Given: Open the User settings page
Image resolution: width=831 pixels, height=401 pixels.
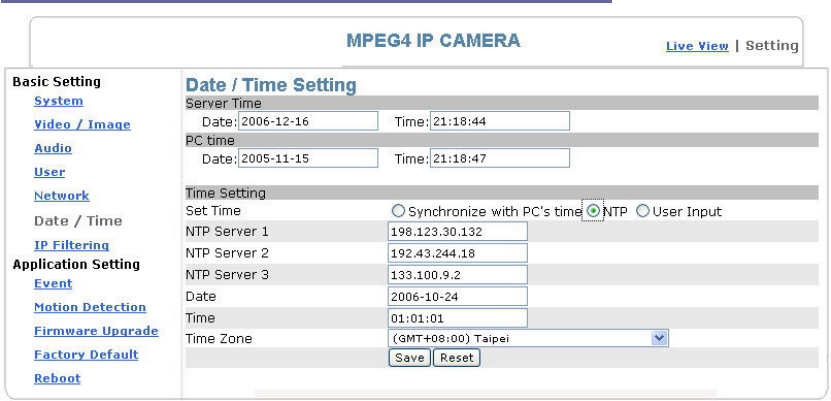Looking at the screenshot, I should 49,172.
